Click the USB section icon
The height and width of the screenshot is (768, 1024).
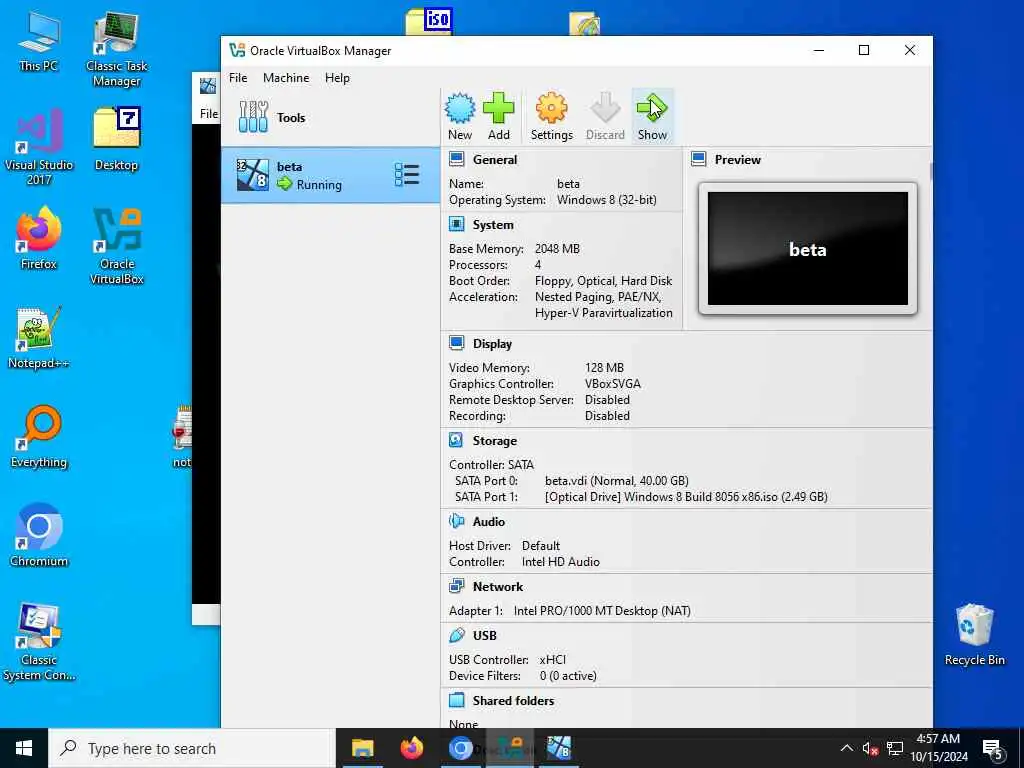456,635
